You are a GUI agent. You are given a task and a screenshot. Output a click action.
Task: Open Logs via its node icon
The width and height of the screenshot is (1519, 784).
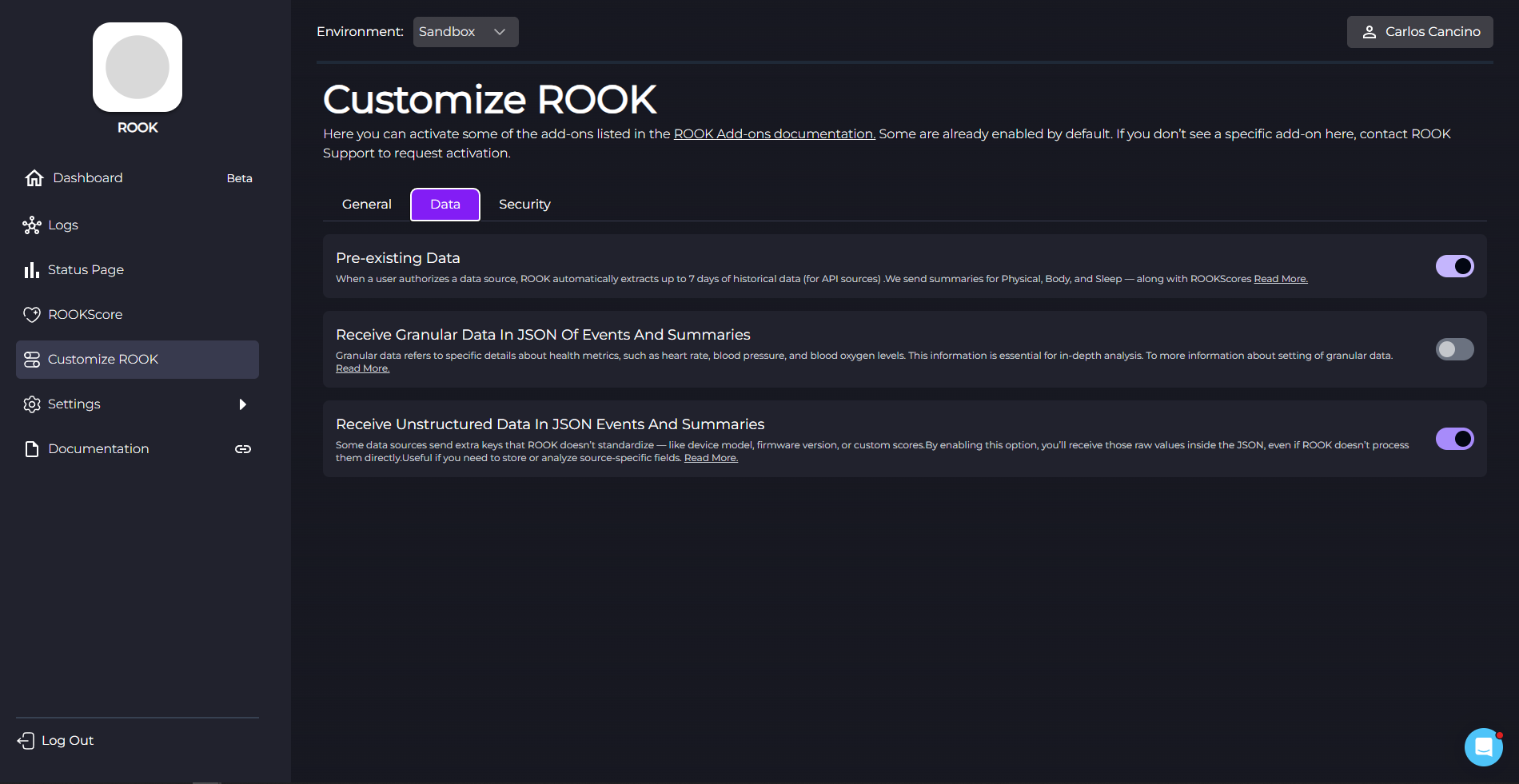[x=32, y=225]
